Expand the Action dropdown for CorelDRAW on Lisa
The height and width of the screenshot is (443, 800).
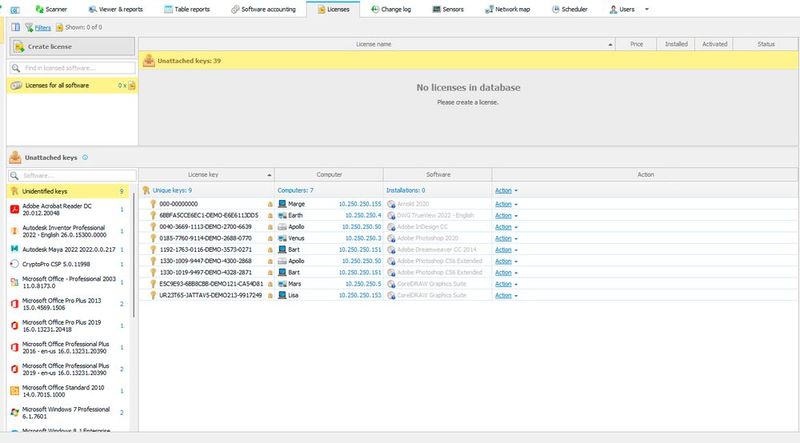pos(506,296)
